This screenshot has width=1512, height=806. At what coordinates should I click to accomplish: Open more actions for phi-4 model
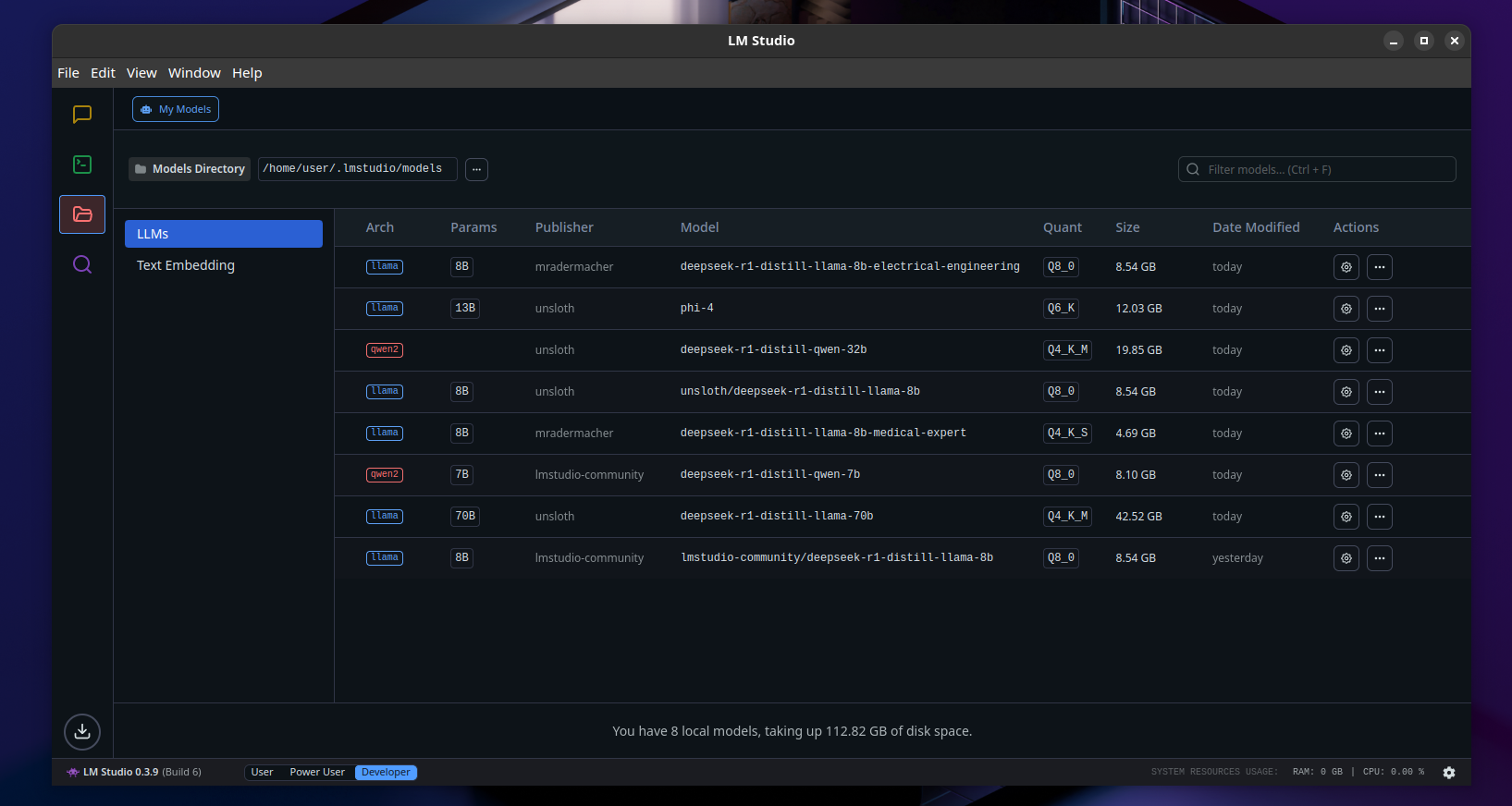[1380, 309]
